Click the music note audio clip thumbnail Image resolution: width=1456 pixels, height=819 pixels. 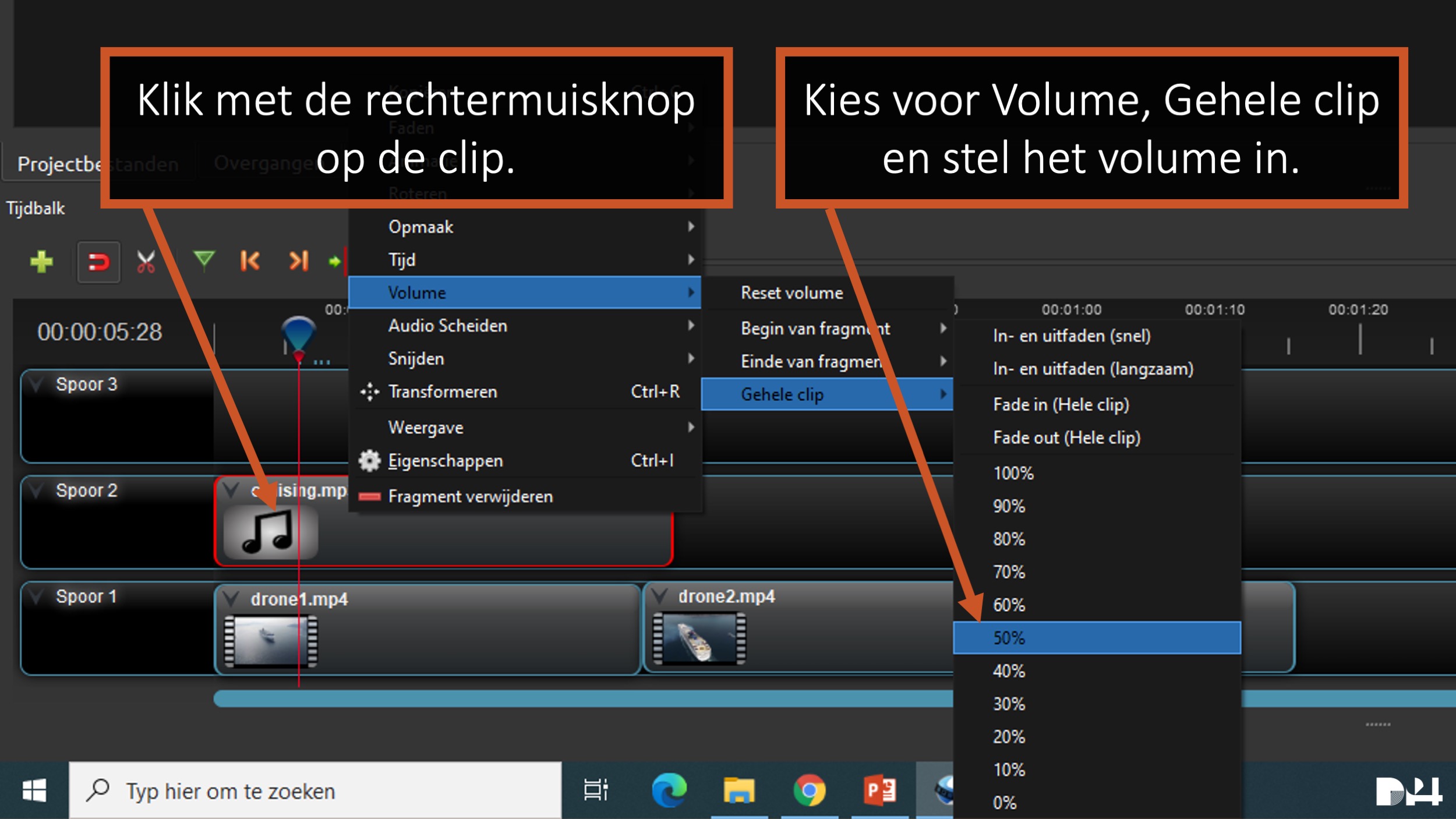pyautogui.click(x=270, y=532)
